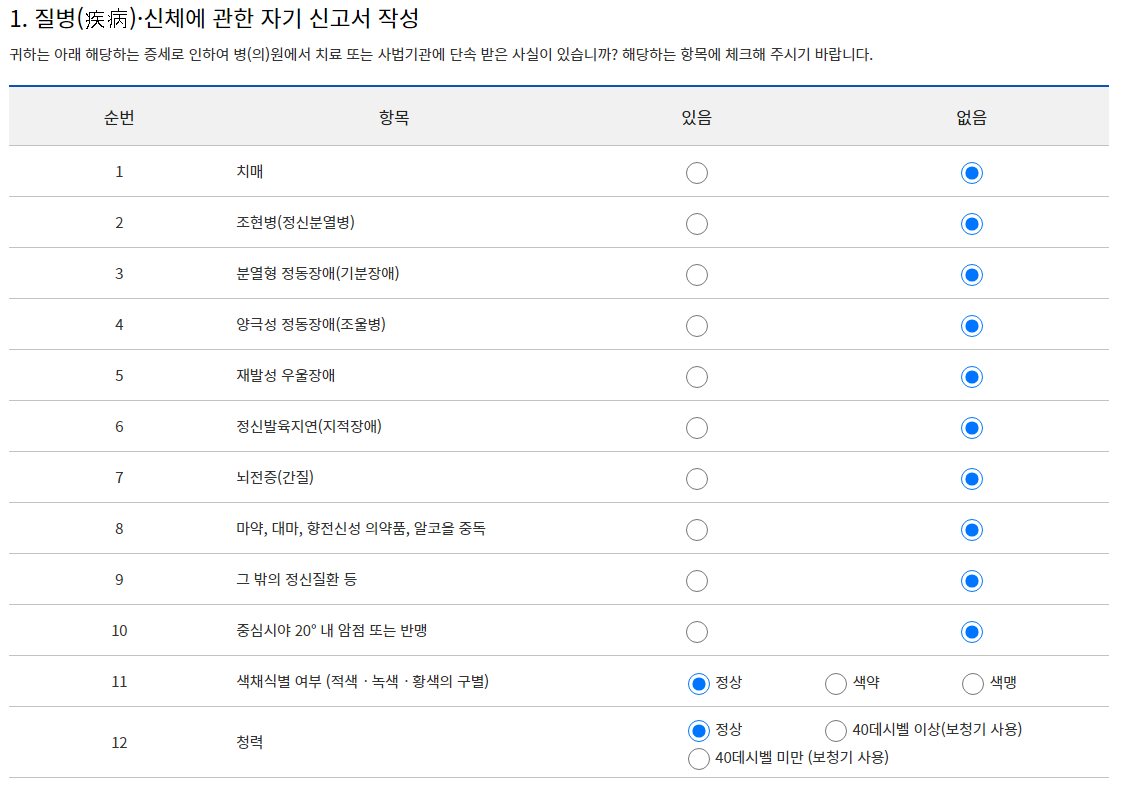1122x791 pixels.
Task: Select 있음 for 마약, 대마 중독 row
Action: tap(696, 530)
